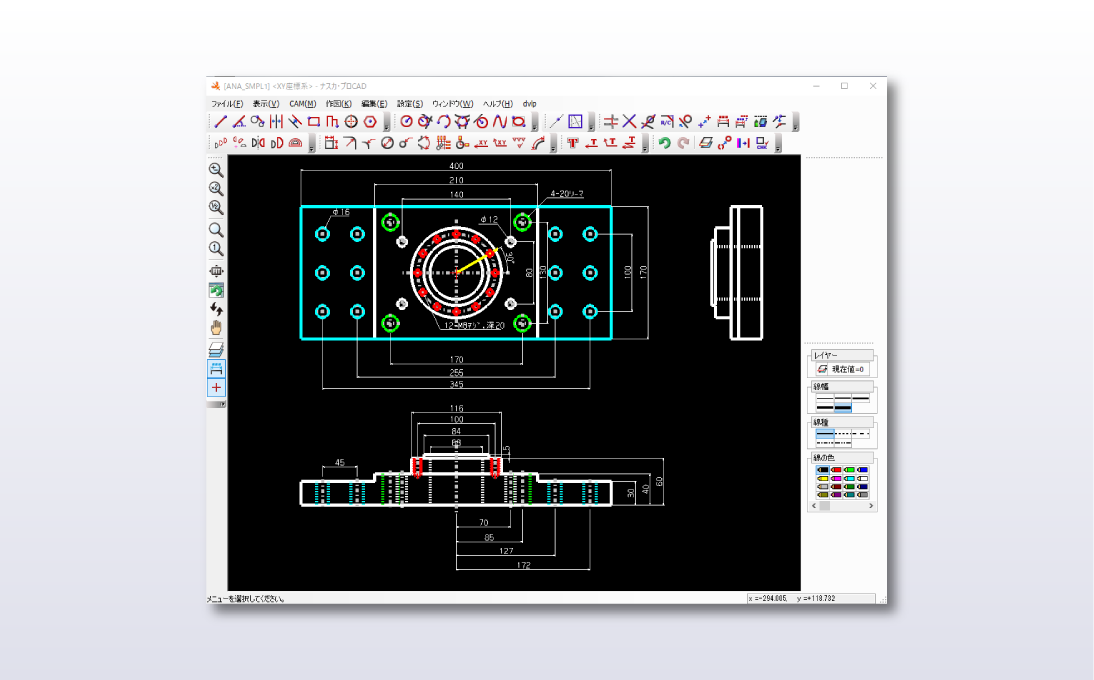
Task: Click the fit-to-screen view icon
Action: coord(216,271)
